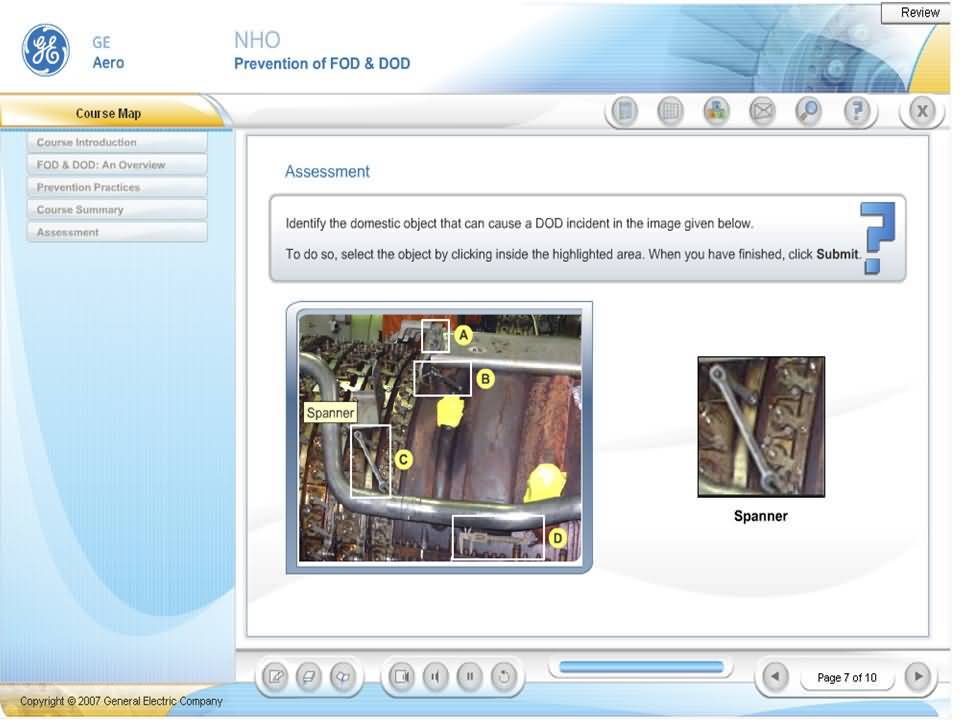This screenshot has height=720, width=960.
Task: Click the colored blocks icon in toolbar
Action: pyautogui.click(x=716, y=112)
